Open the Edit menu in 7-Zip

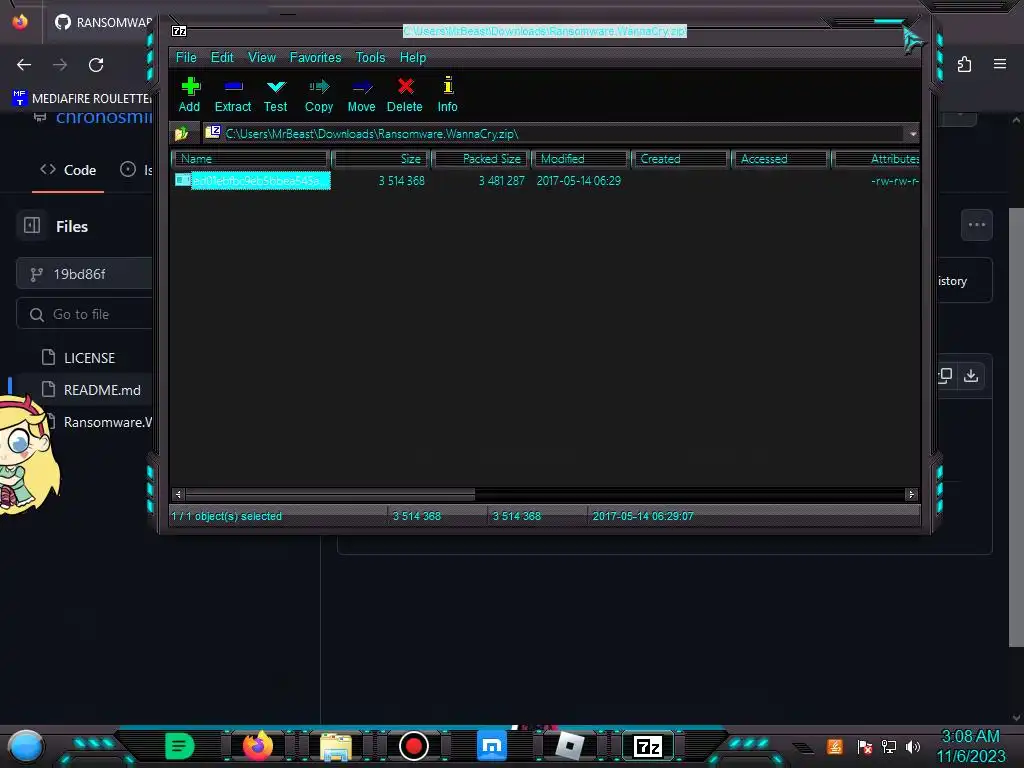[x=222, y=57]
